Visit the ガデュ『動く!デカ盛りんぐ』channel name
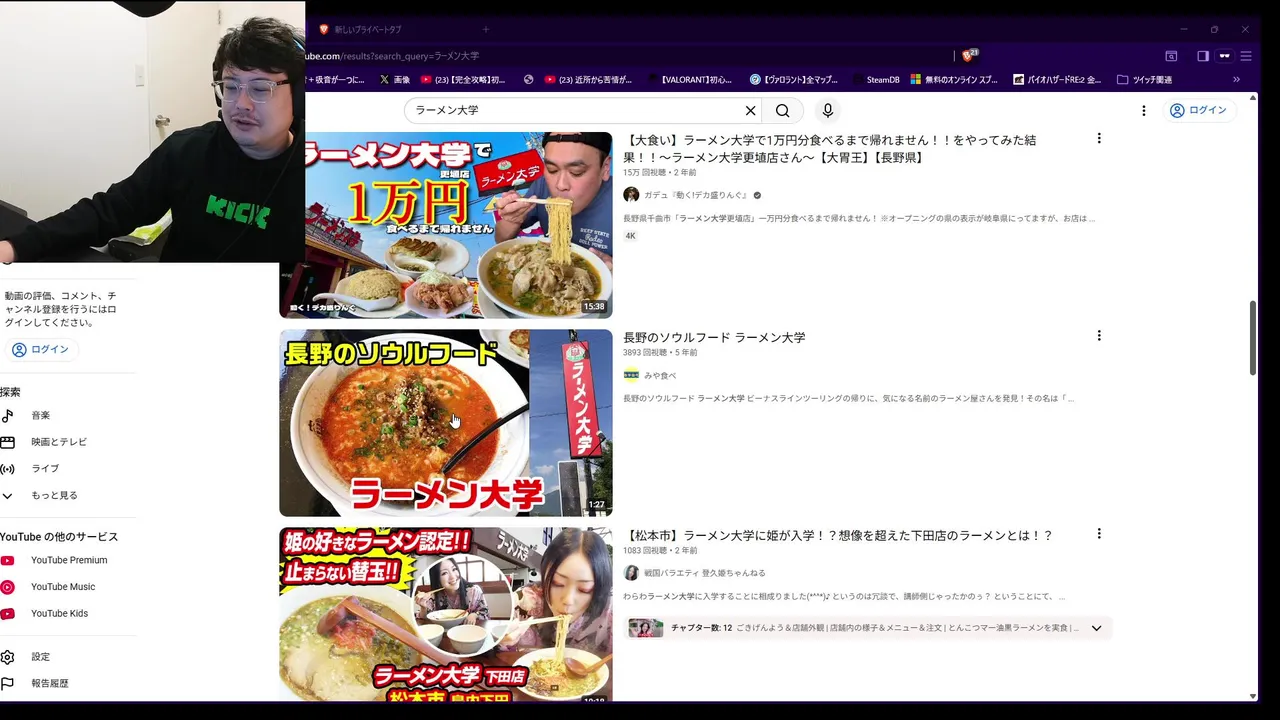The height and width of the screenshot is (720, 1280). tap(696, 195)
